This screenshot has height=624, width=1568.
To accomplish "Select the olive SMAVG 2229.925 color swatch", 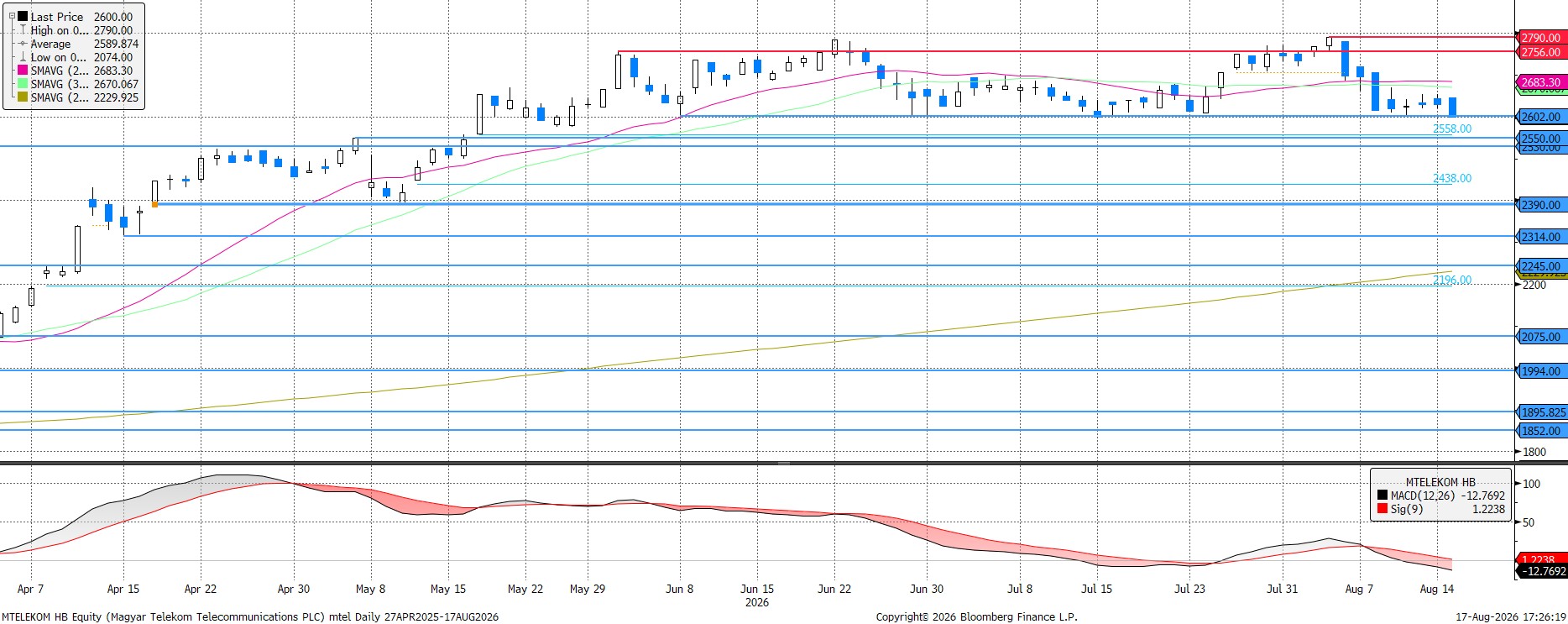I will coord(23,97).
